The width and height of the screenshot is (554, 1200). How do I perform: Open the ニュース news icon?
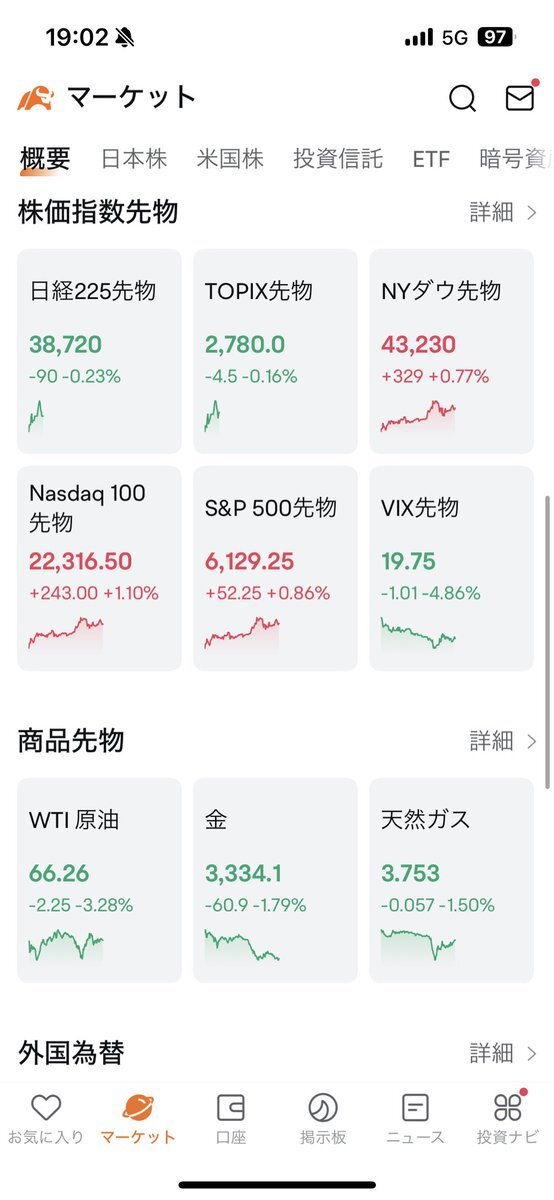[x=415, y=1107]
